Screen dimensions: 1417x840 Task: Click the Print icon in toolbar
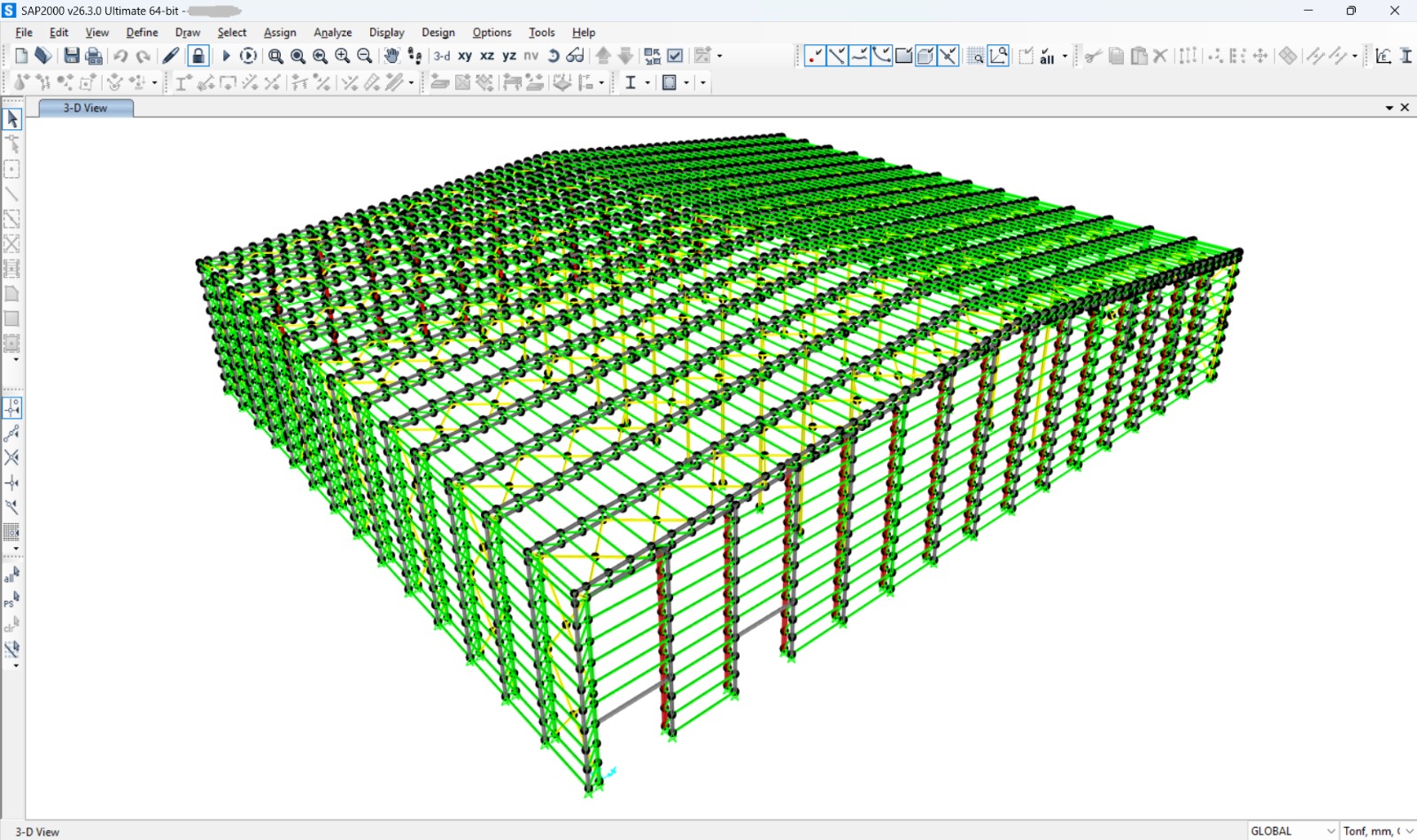(94, 56)
